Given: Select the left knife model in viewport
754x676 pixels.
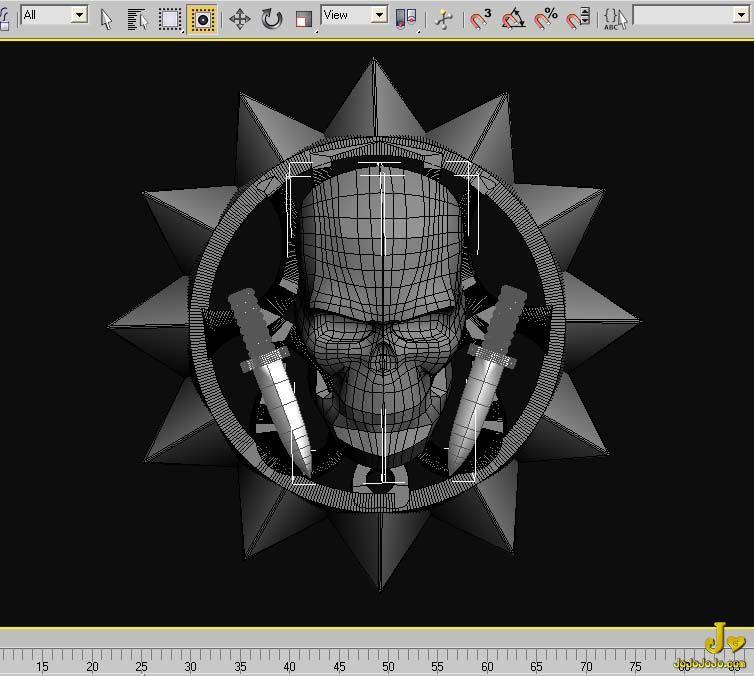Looking at the screenshot, I should pos(272,382).
